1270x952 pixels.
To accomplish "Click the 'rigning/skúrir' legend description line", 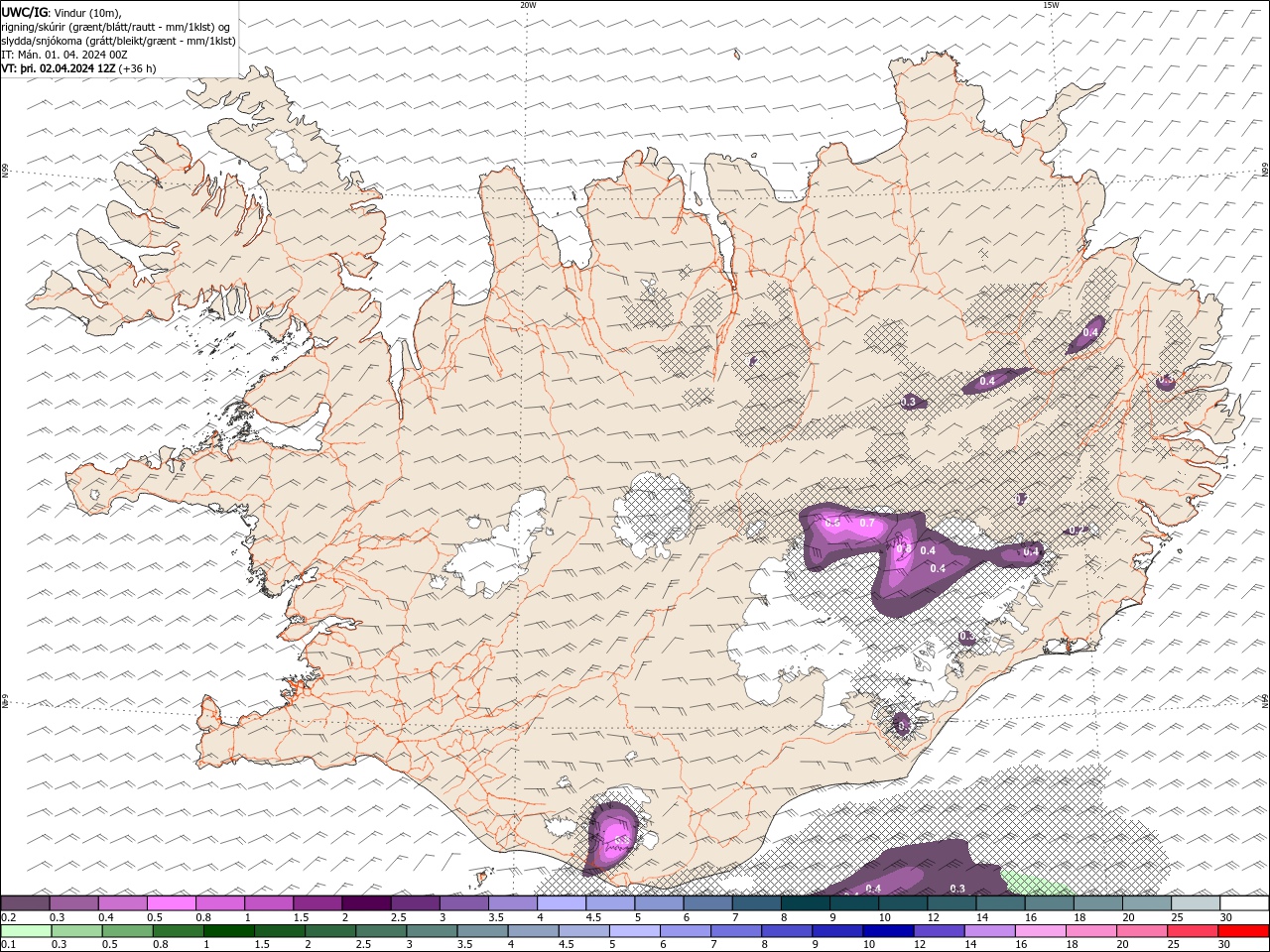I will click(116, 27).
